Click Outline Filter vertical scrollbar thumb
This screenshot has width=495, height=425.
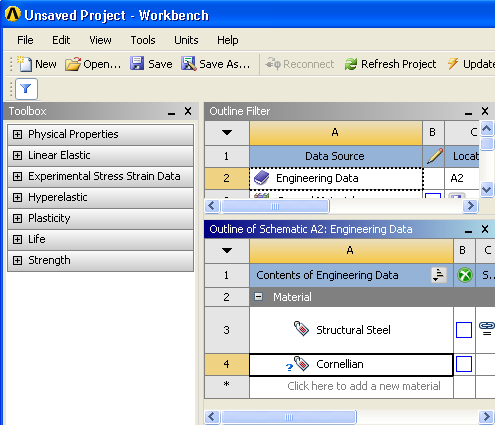[487, 144]
